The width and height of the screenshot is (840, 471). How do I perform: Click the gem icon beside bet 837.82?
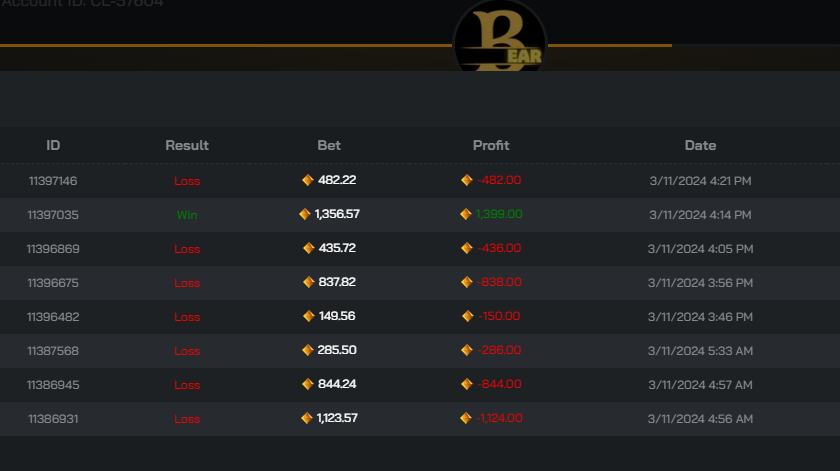point(309,282)
